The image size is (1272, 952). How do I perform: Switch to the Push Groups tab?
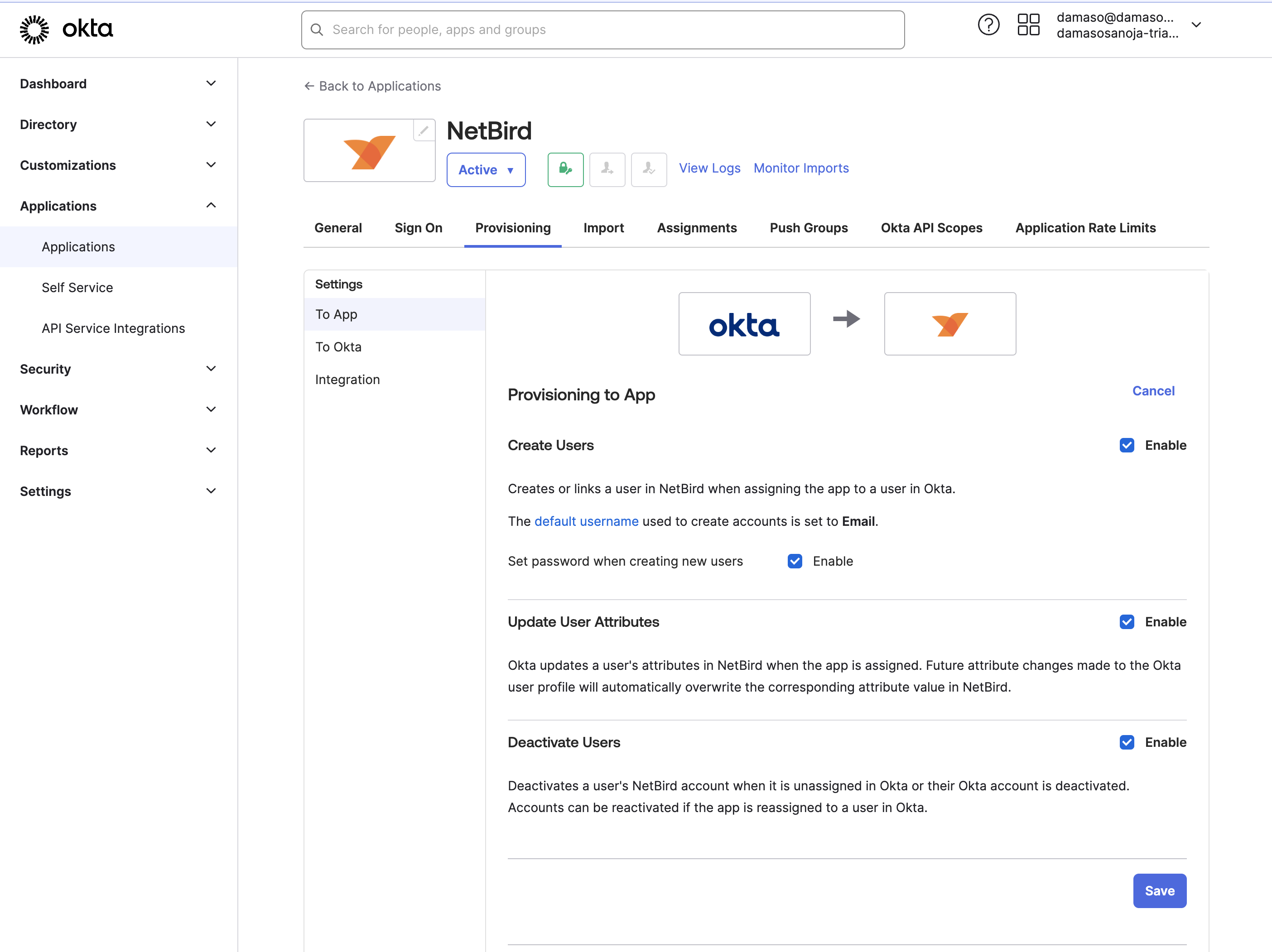[x=809, y=228]
